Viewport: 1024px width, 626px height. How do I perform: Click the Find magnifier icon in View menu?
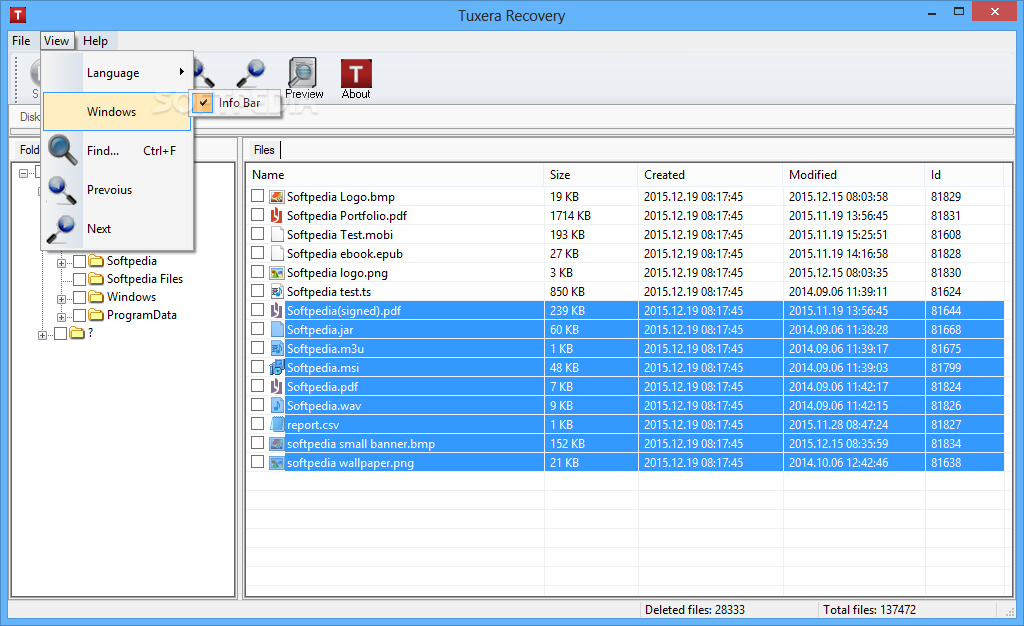point(63,150)
